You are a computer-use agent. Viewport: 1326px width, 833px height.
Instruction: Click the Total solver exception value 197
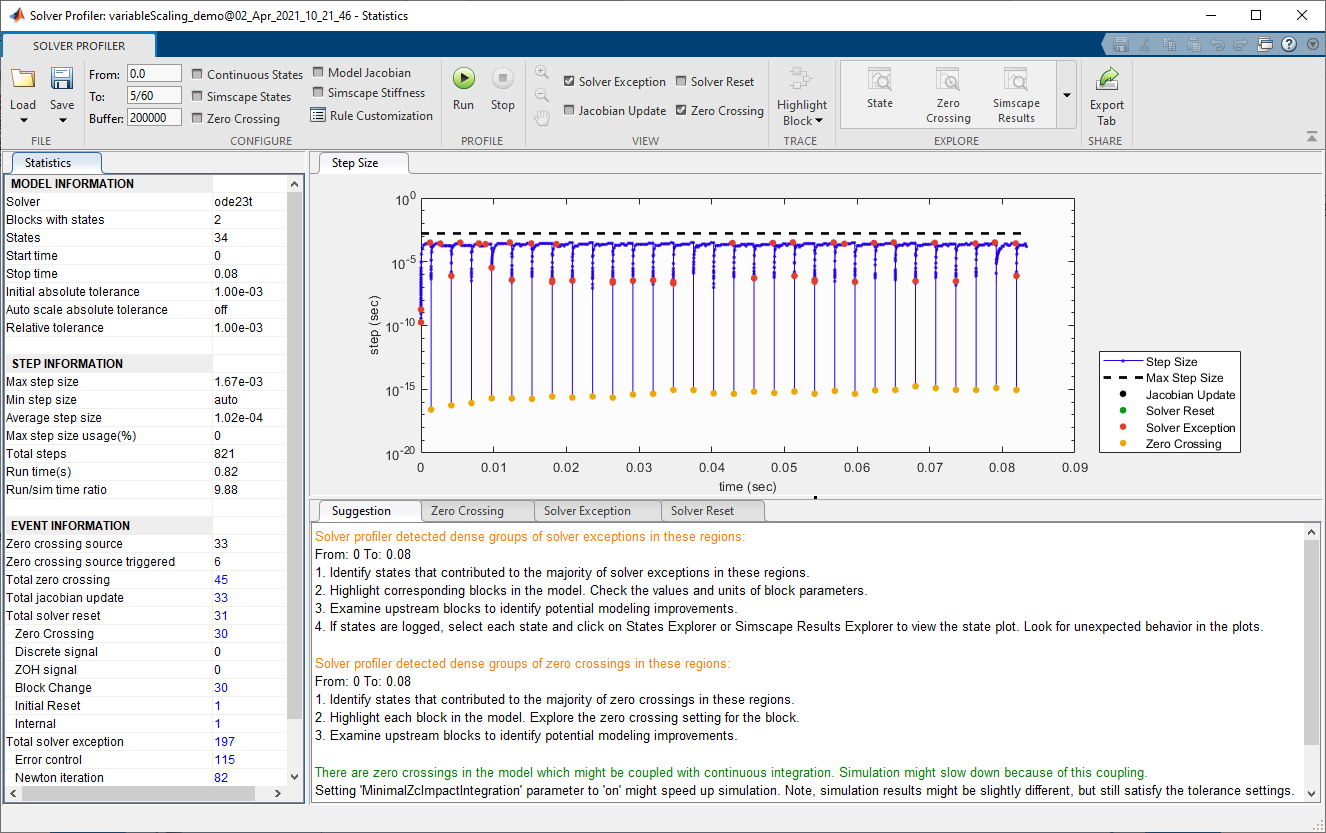[225, 742]
